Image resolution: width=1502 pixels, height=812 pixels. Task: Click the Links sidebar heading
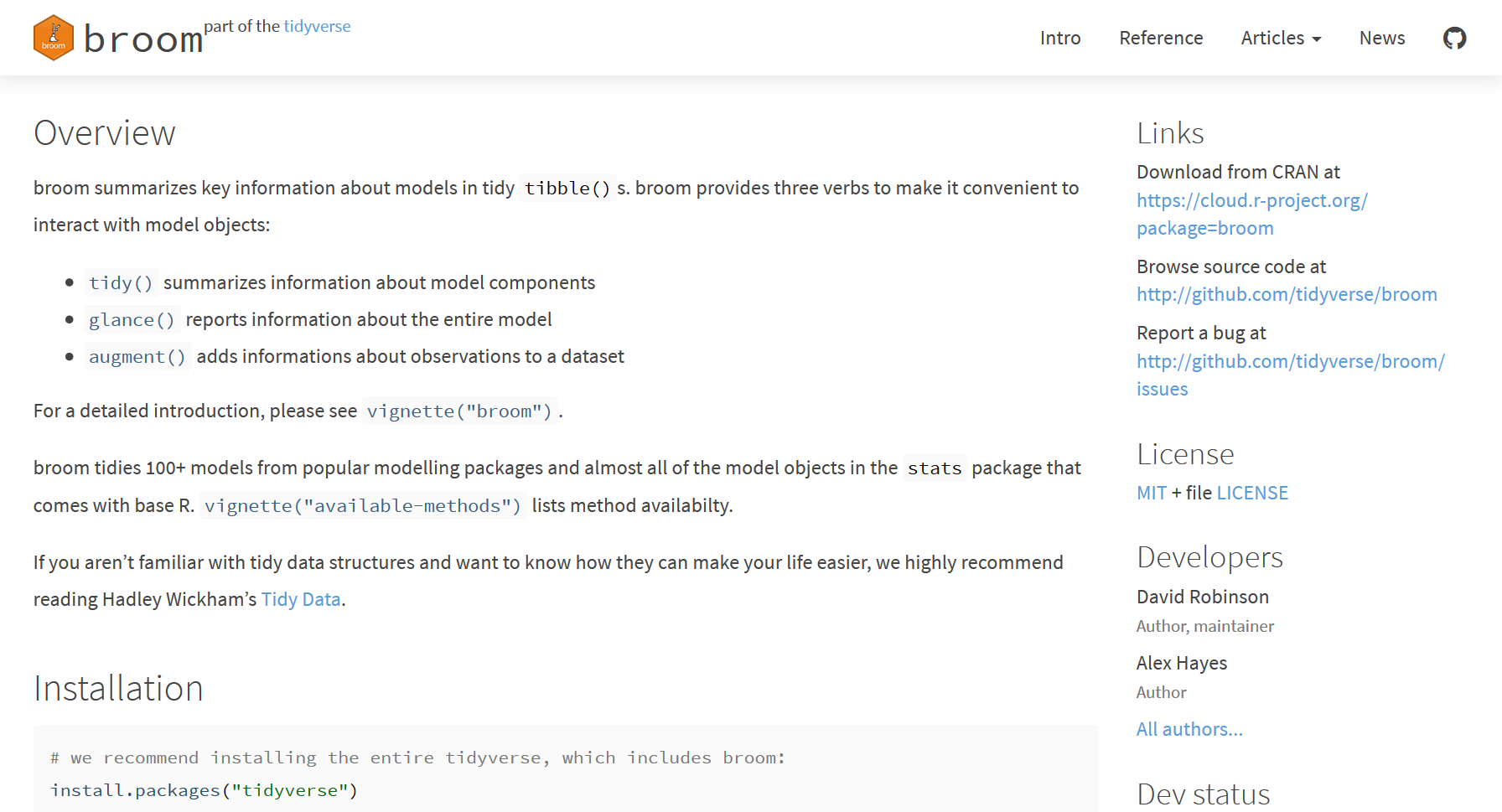pyautogui.click(x=1170, y=133)
